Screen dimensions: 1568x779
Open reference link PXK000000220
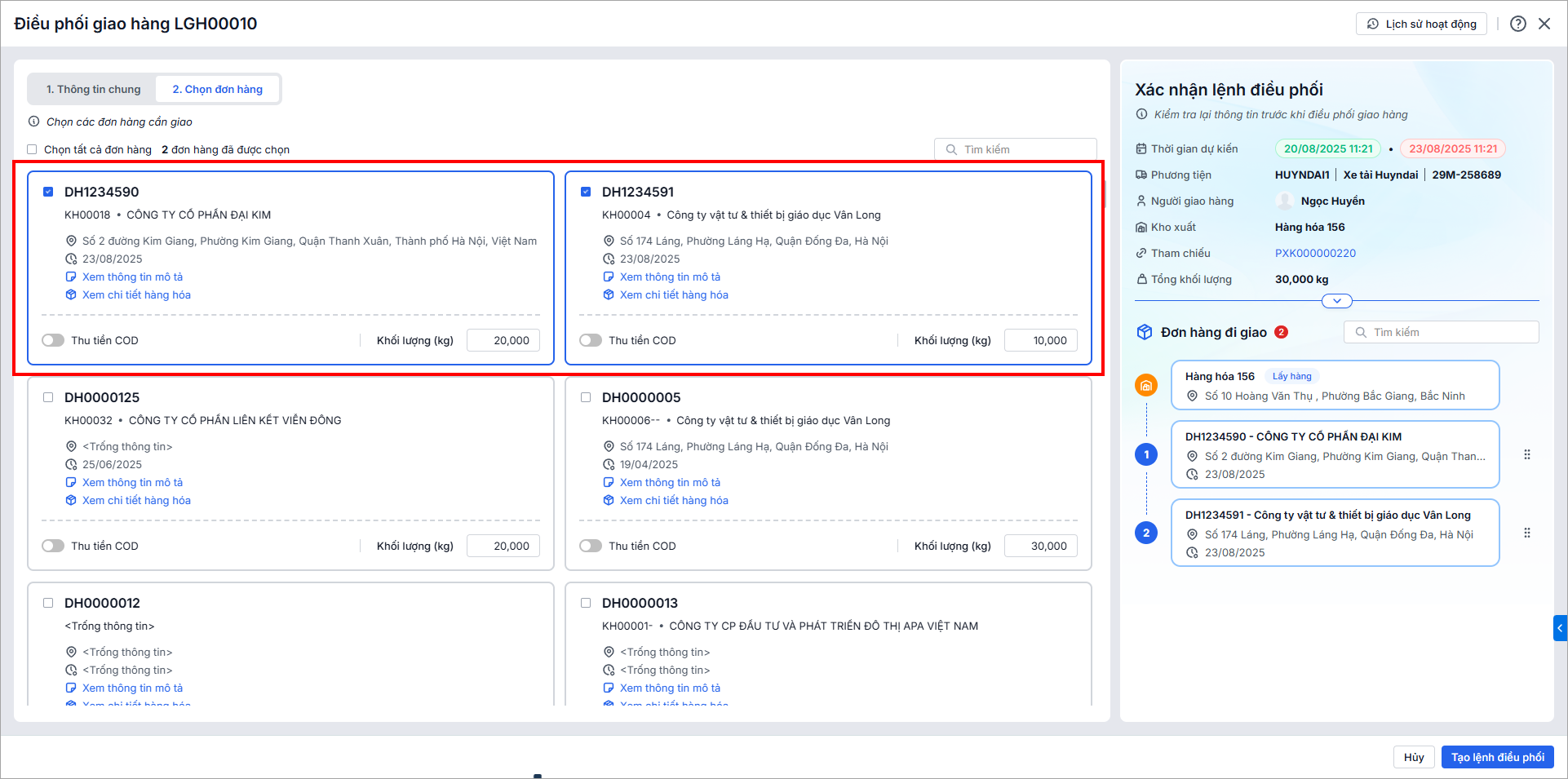click(x=1315, y=253)
